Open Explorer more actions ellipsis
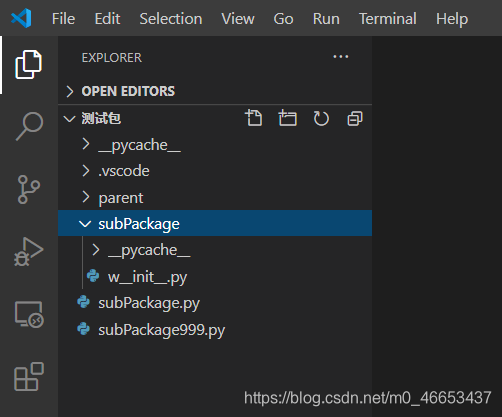The height and width of the screenshot is (417, 502). point(341,57)
